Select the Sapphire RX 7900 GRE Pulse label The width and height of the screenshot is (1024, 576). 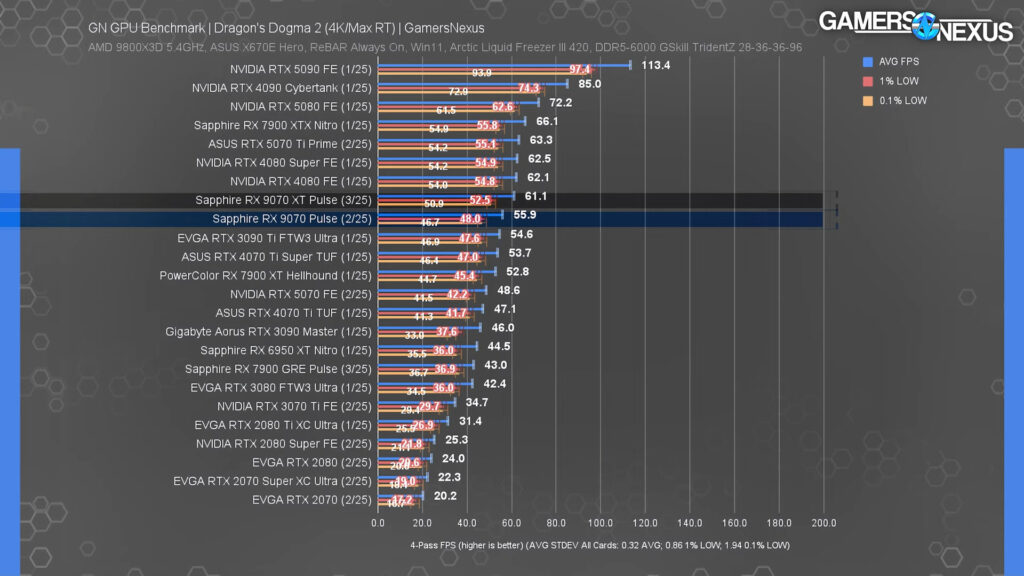pos(278,369)
